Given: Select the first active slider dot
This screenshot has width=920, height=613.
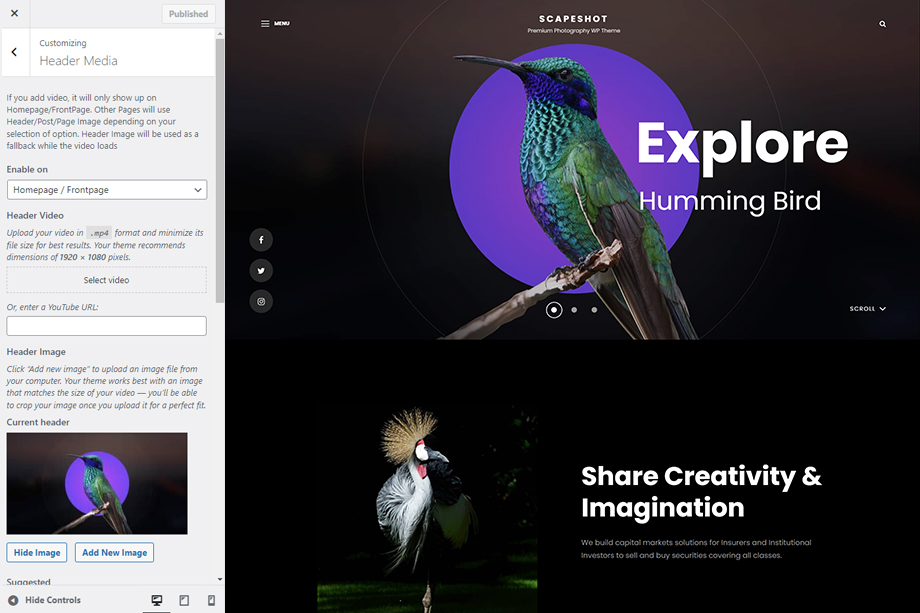Looking at the screenshot, I should [x=554, y=310].
